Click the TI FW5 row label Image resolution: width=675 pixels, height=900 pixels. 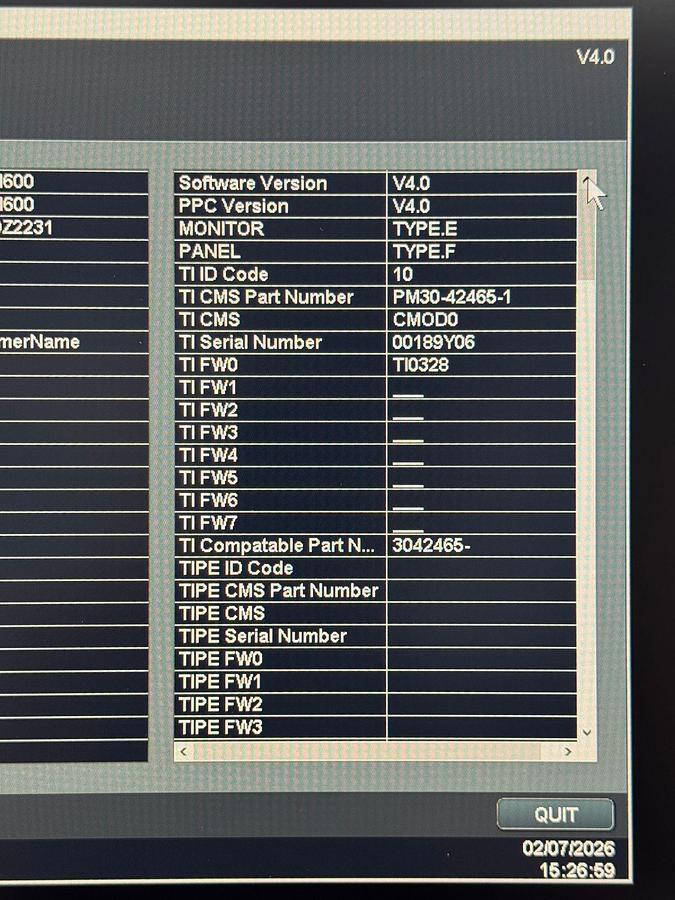pyautogui.click(x=208, y=478)
